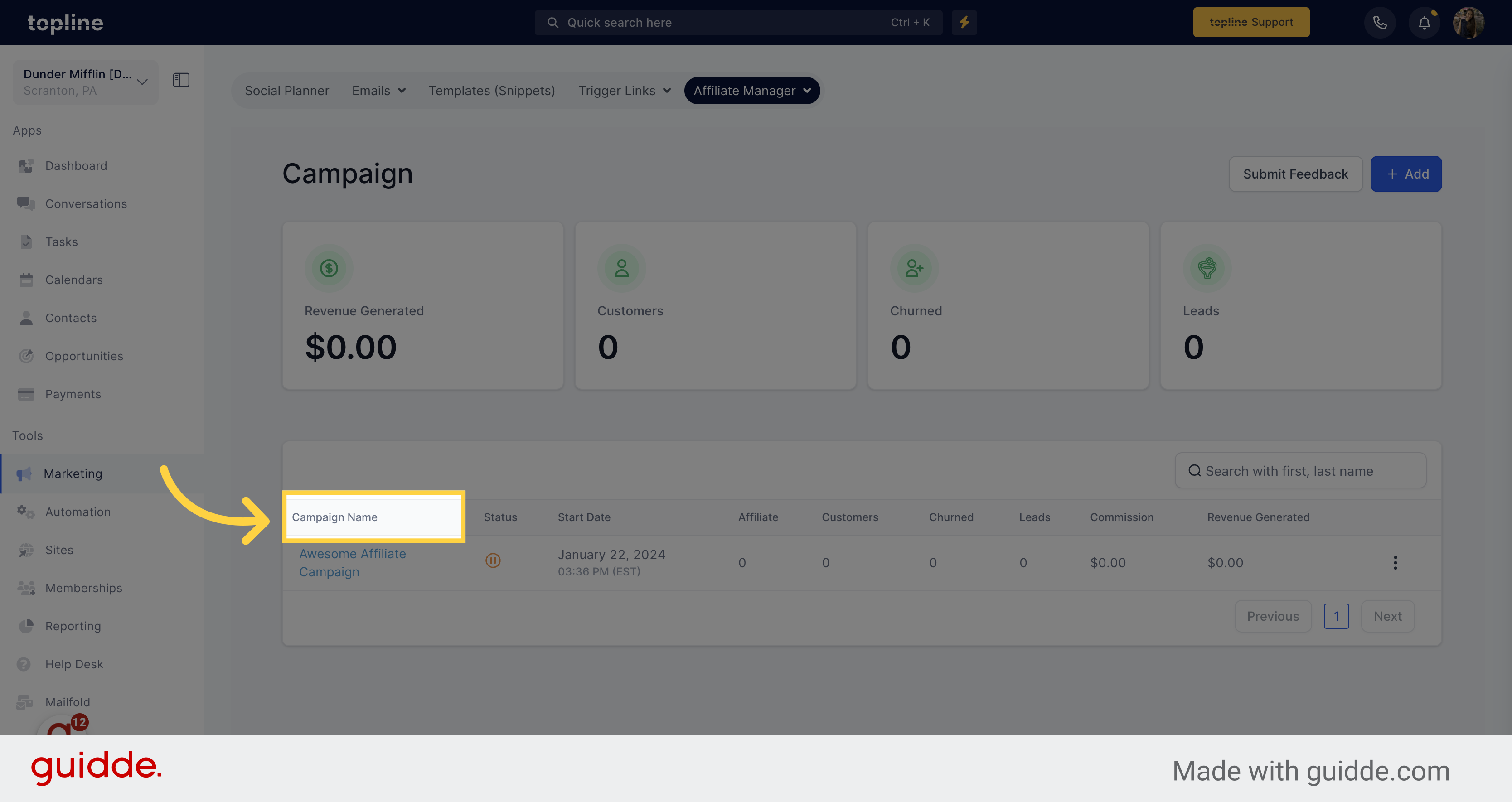
Task: Expand the Trigger Links dropdown
Action: click(625, 91)
